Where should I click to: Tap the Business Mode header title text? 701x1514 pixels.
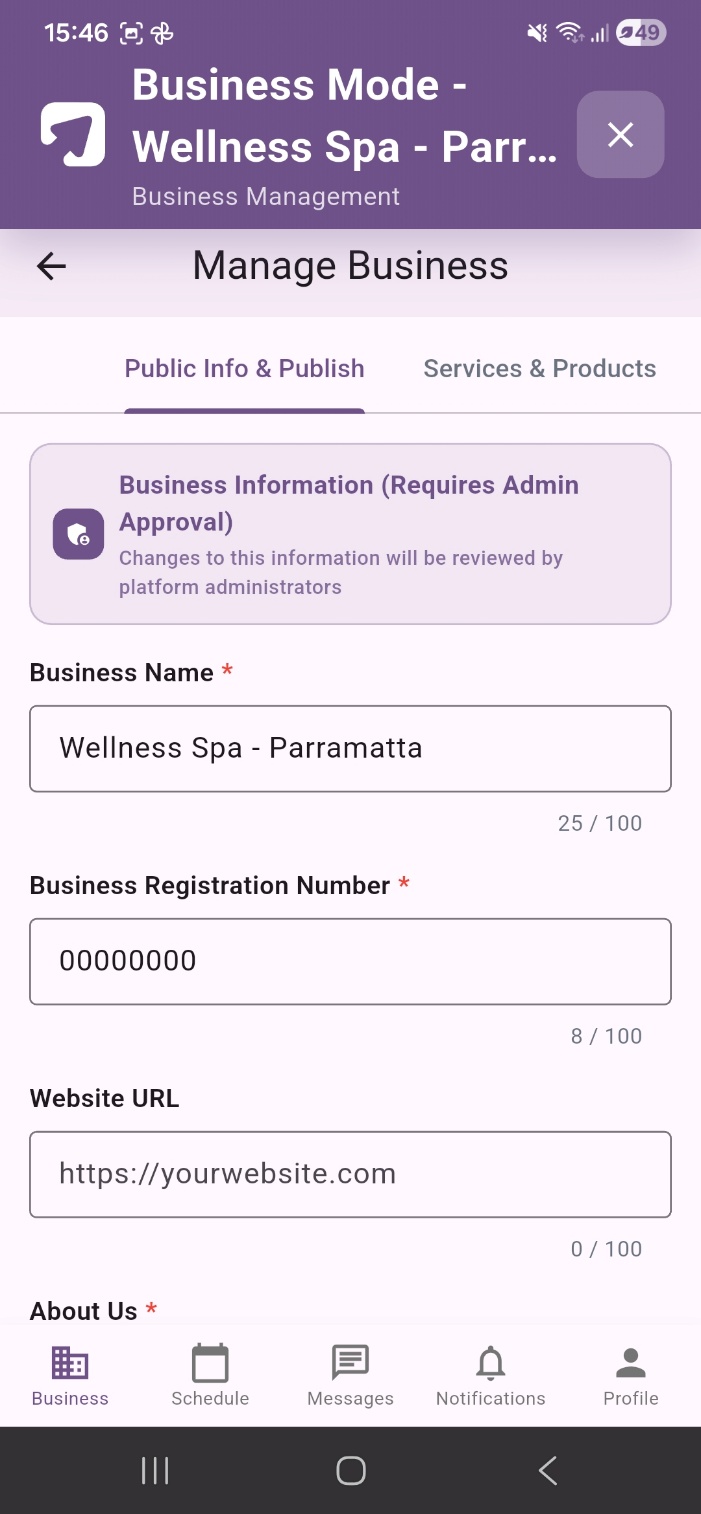[x=345, y=116]
